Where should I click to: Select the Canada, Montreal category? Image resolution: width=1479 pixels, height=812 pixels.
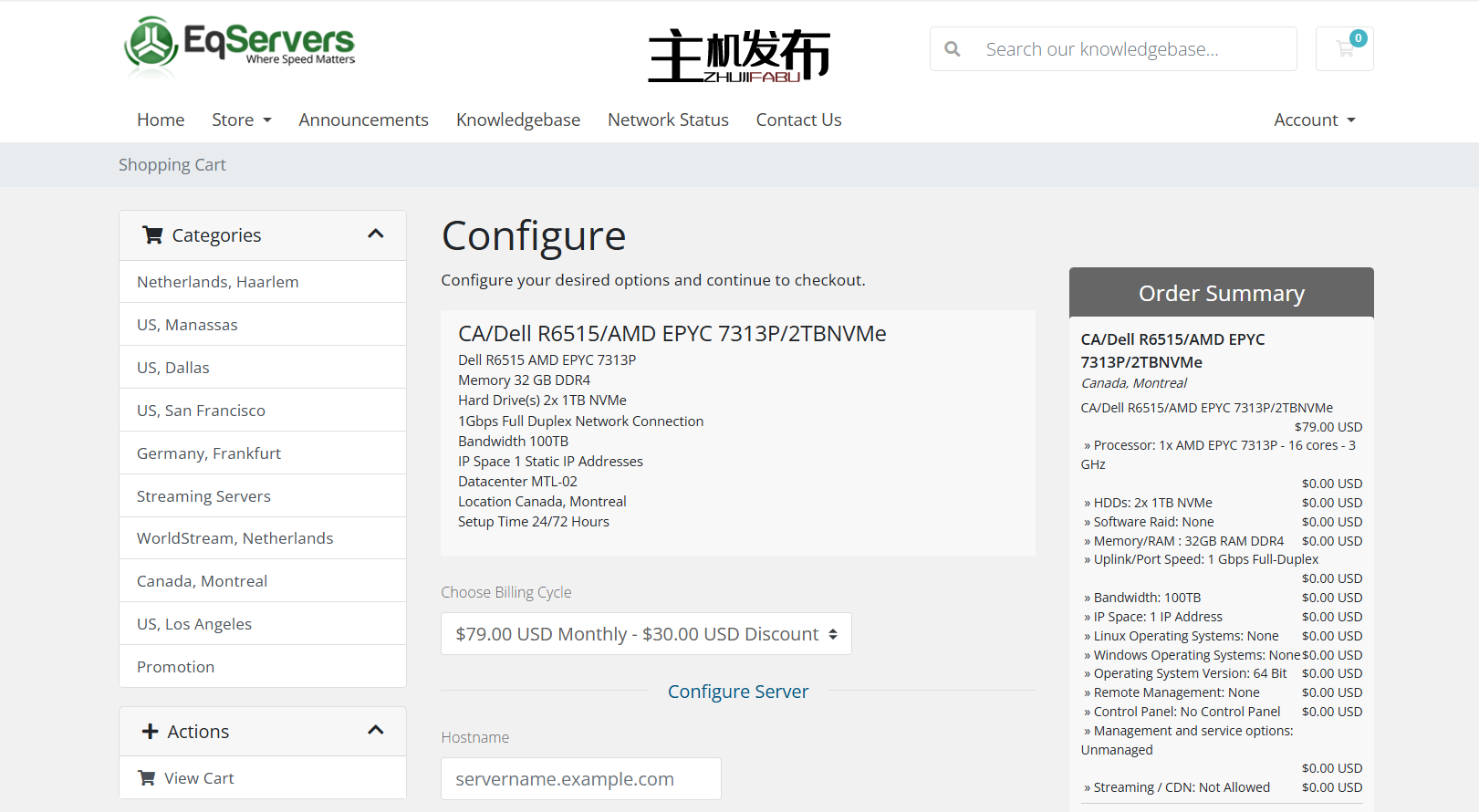(x=202, y=581)
